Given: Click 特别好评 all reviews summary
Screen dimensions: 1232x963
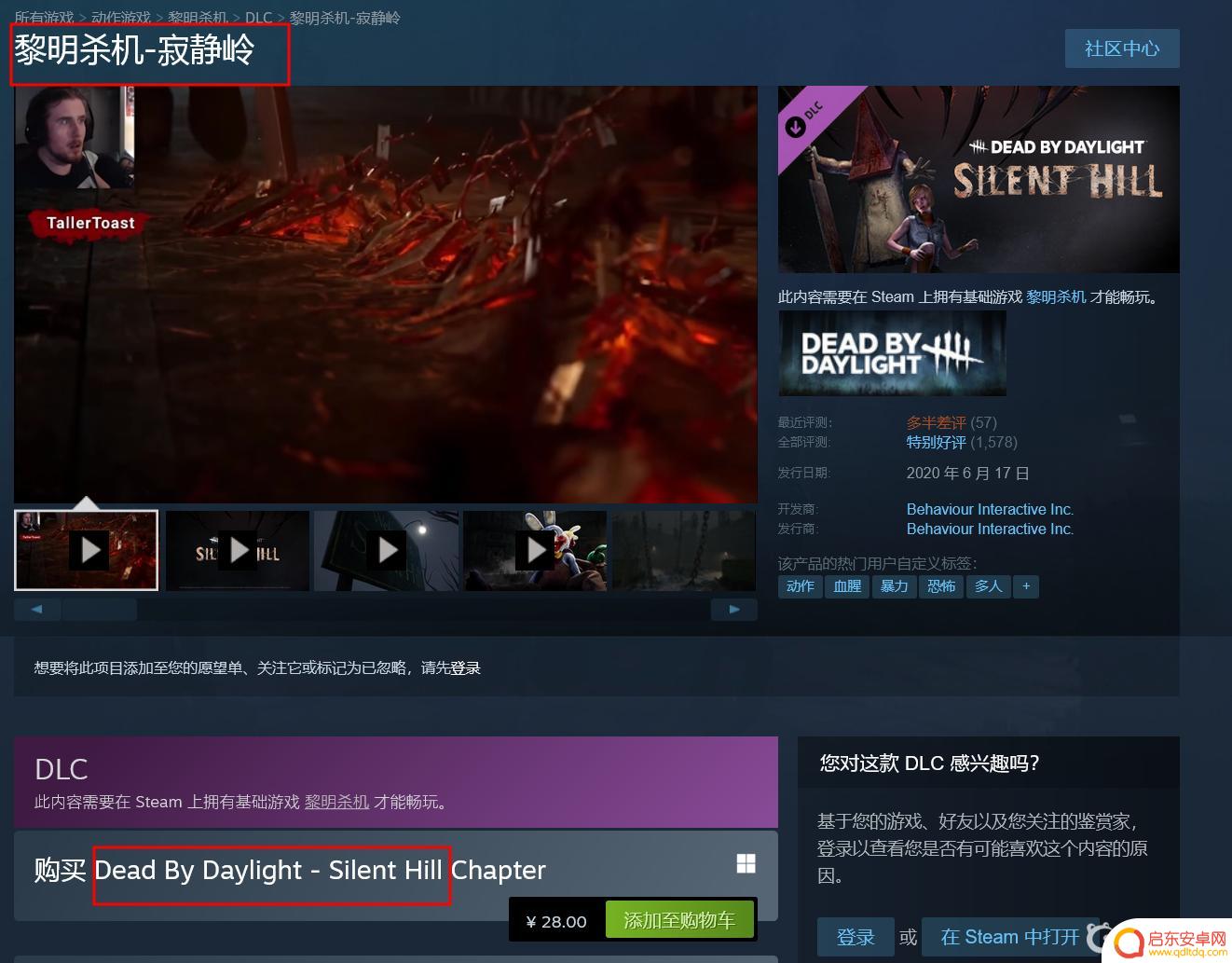Looking at the screenshot, I should (937, 442).
